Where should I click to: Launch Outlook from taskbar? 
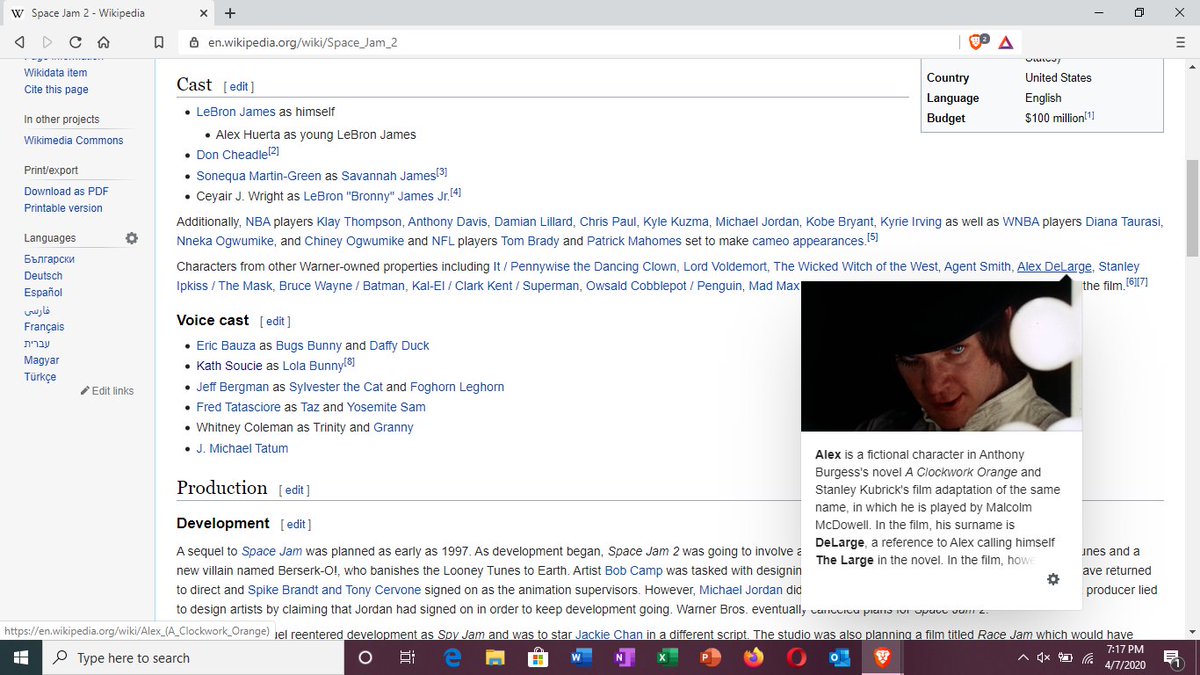(x=839, y=657)
